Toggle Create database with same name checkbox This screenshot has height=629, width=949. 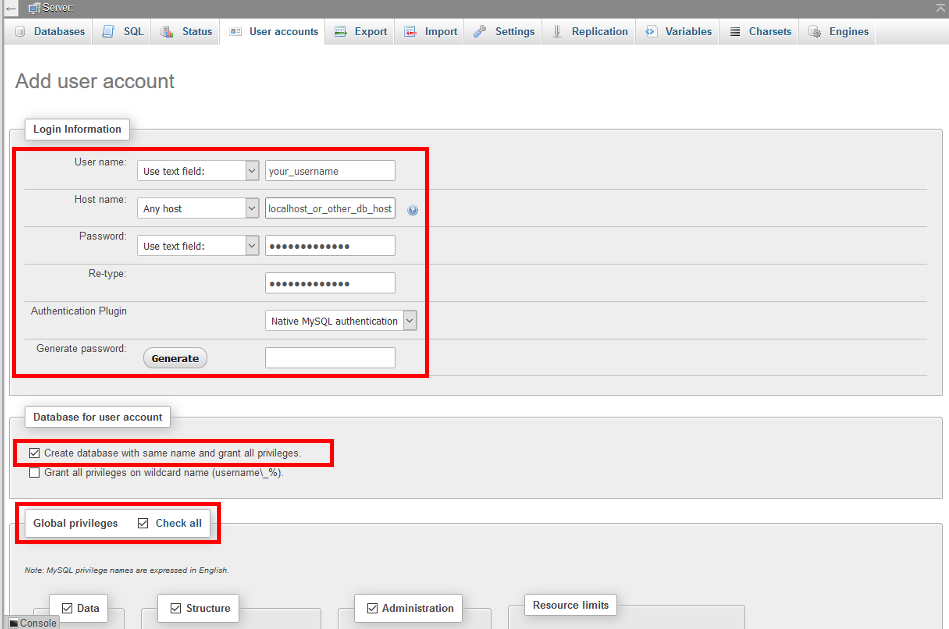(35, 454)
